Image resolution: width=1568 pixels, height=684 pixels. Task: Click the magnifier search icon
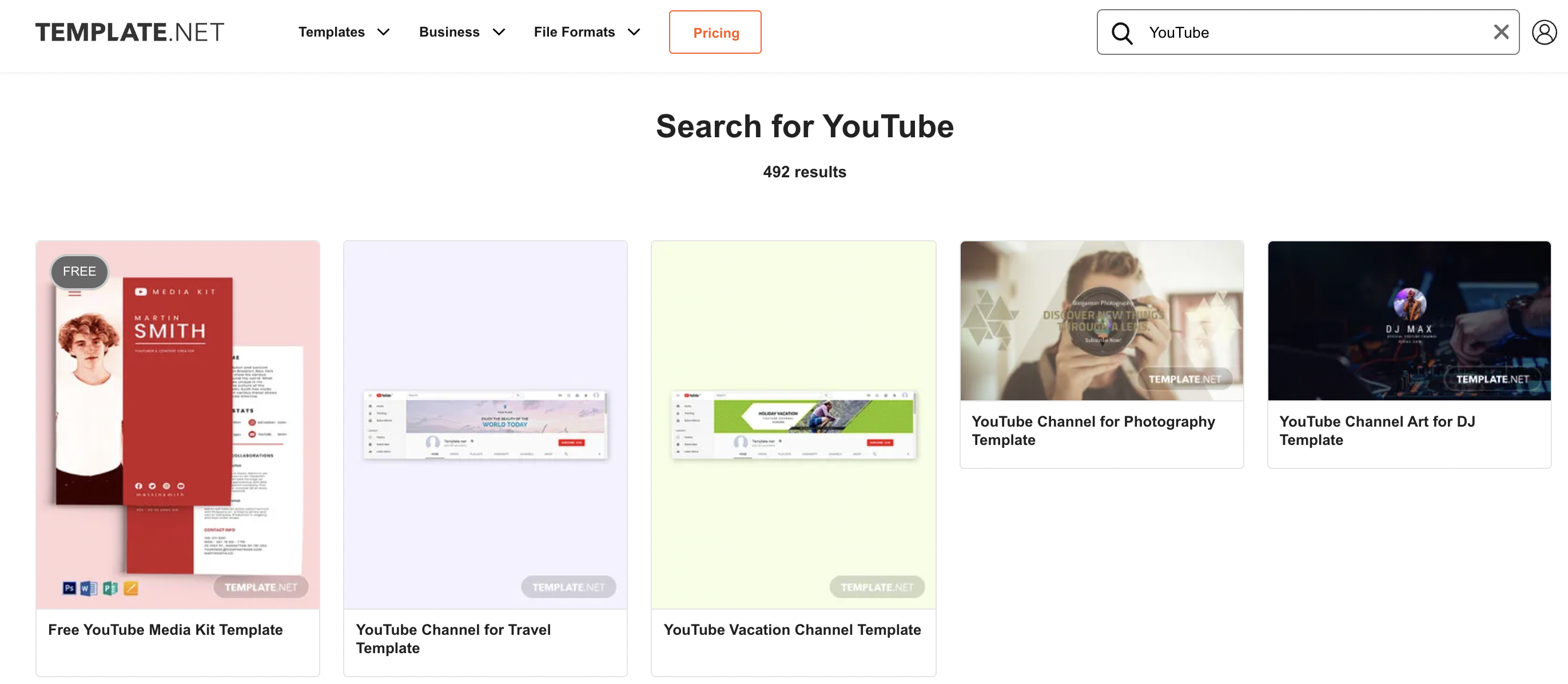coord(1121,33)
